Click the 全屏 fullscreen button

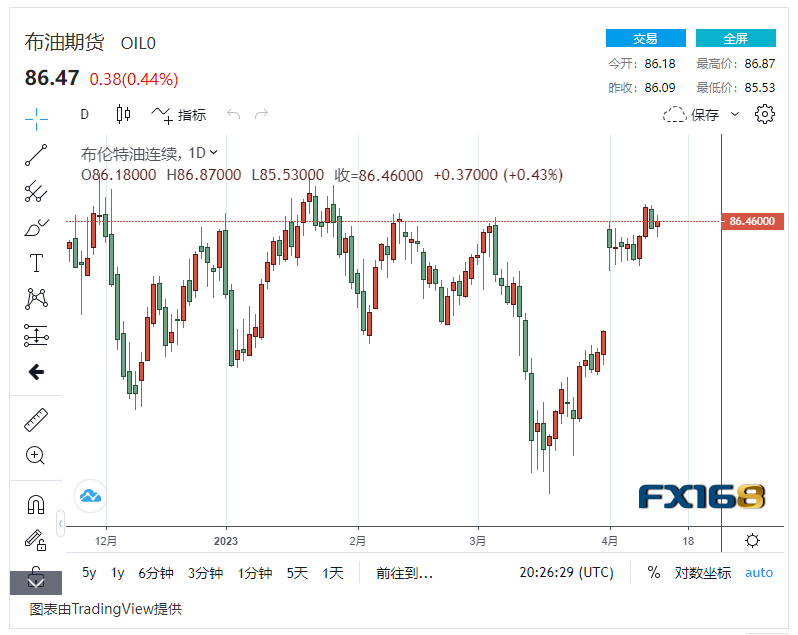[736, 38]
